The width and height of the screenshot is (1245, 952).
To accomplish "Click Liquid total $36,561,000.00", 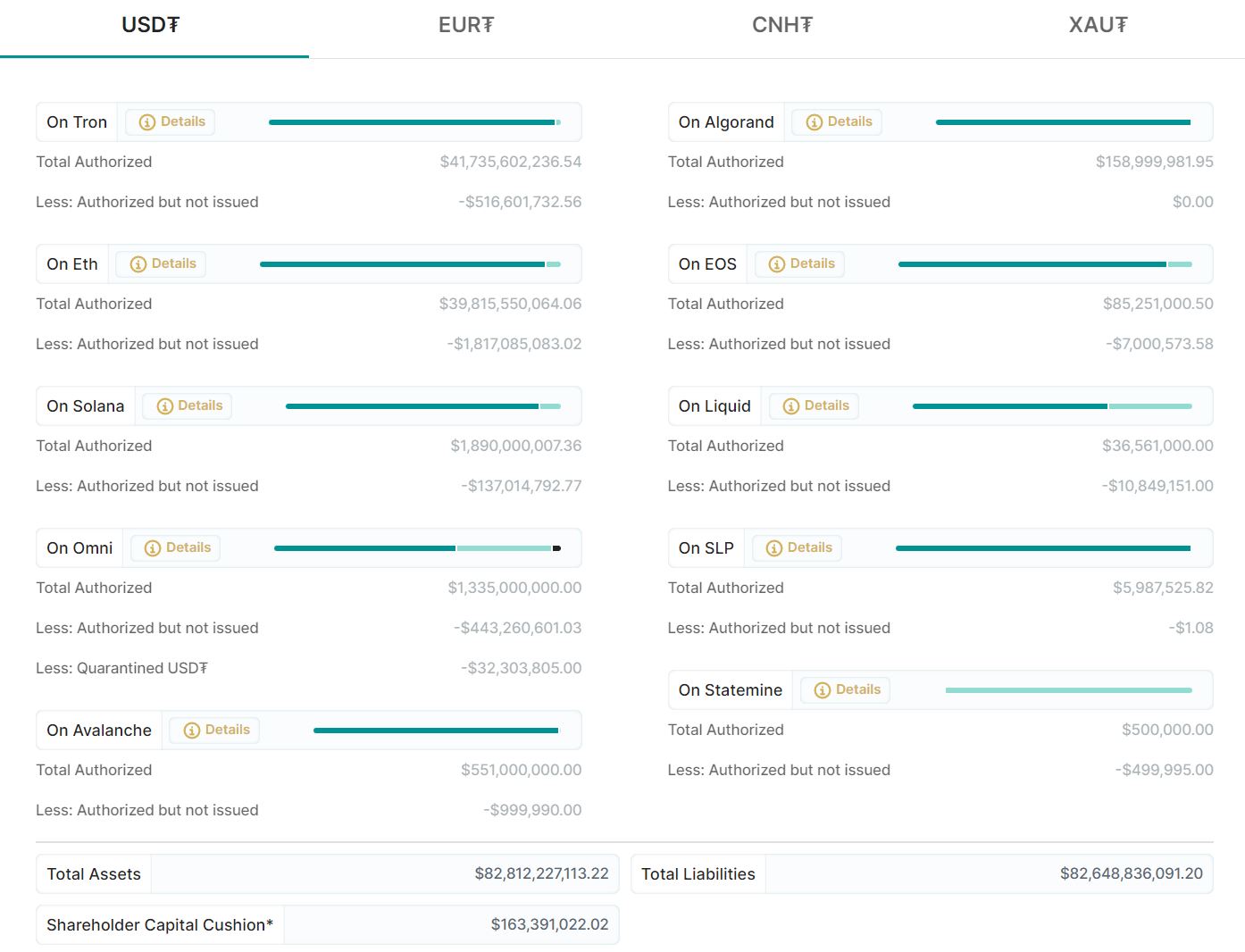I will click(x=1157, y=446).
